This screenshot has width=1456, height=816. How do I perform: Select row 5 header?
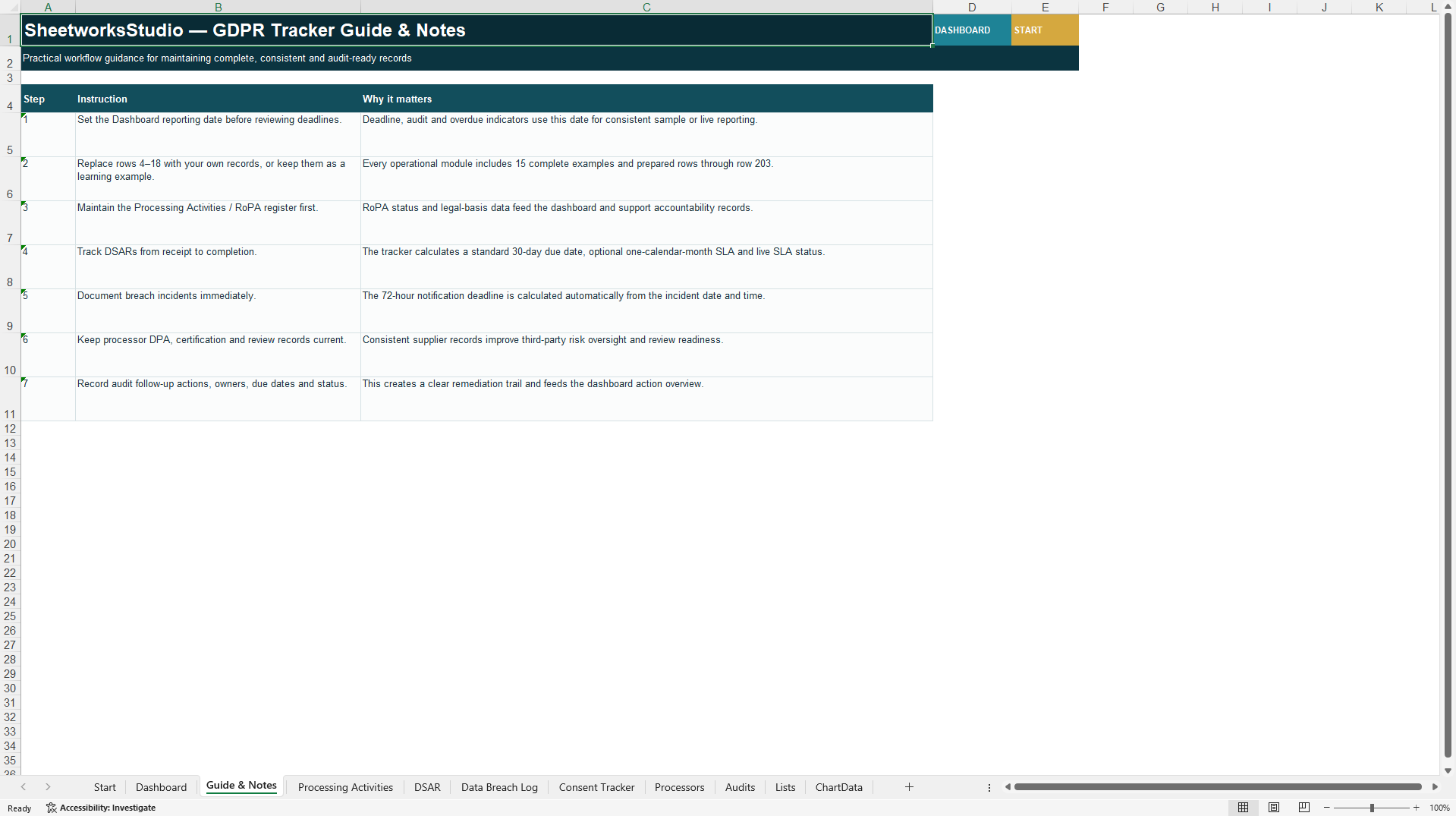pyautogui.click(x=10, y=135)
